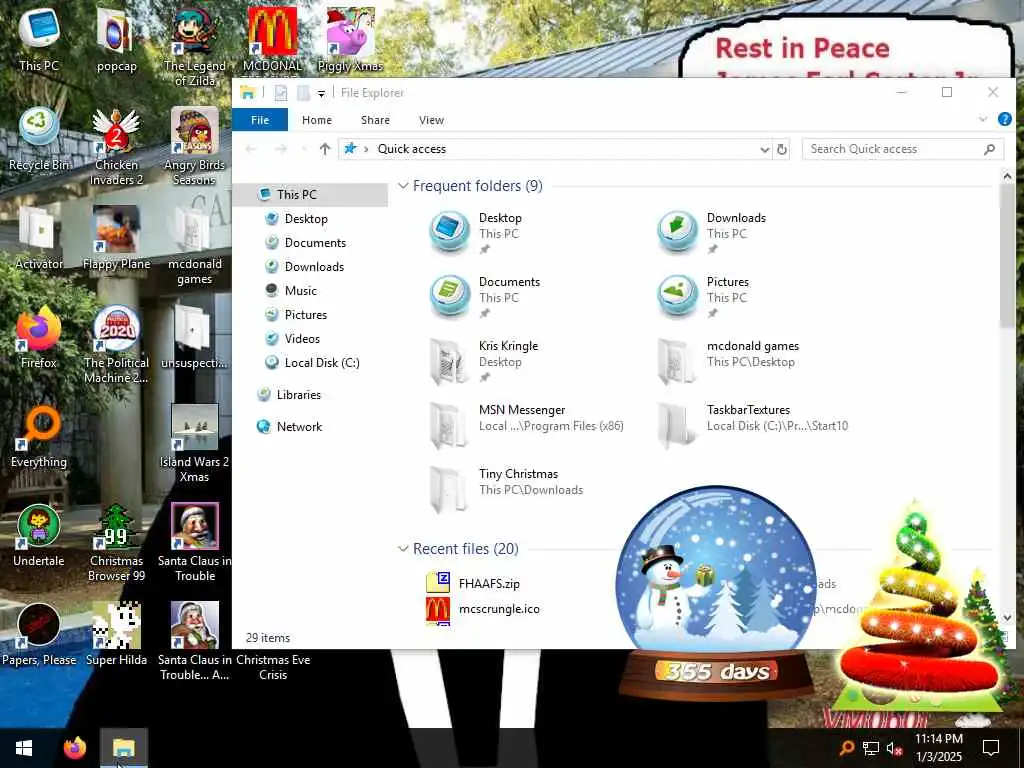Click the File Explorer help icon

coord(1004,120)
